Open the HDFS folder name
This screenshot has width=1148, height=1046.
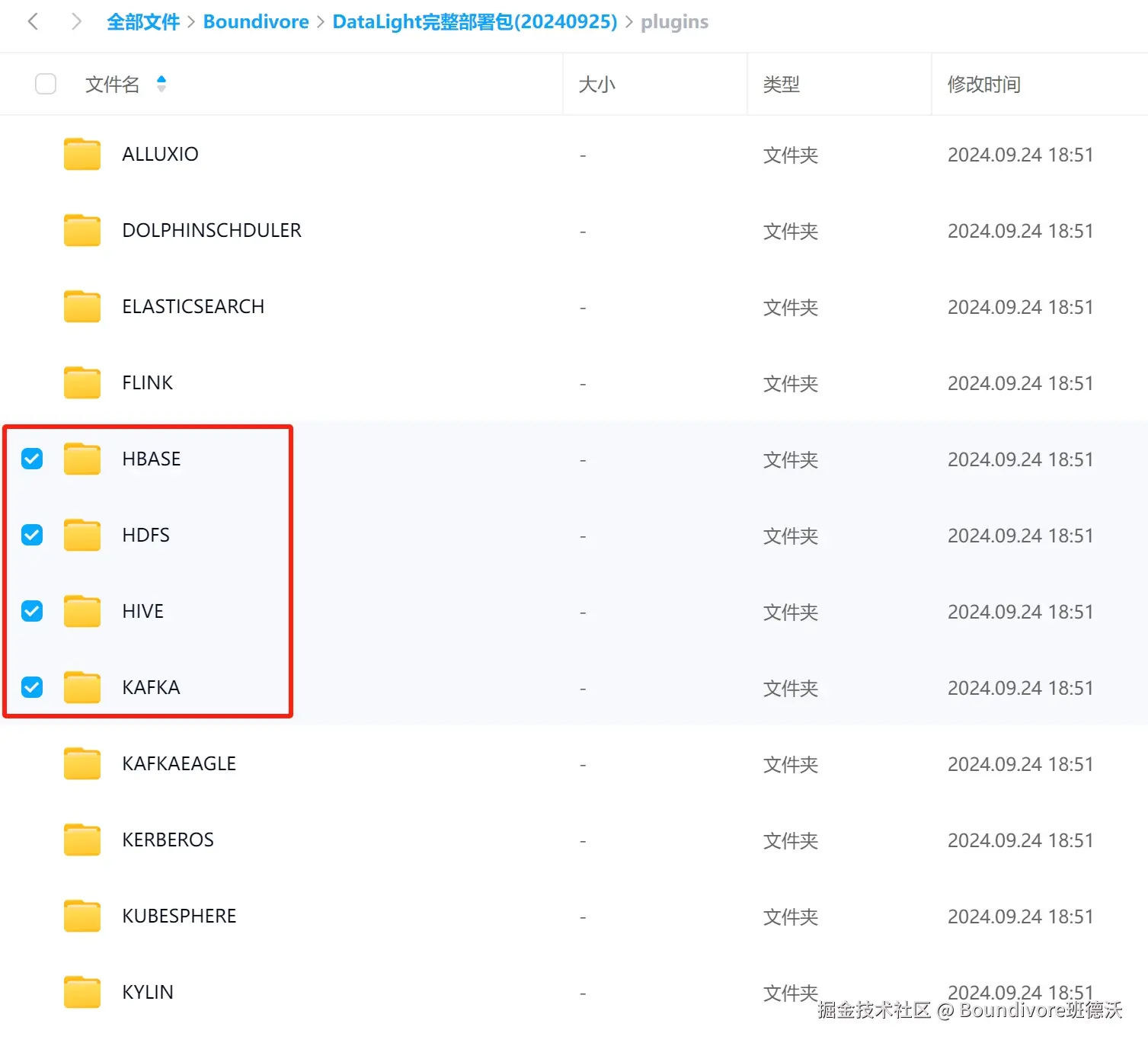(x=146, y=535)
